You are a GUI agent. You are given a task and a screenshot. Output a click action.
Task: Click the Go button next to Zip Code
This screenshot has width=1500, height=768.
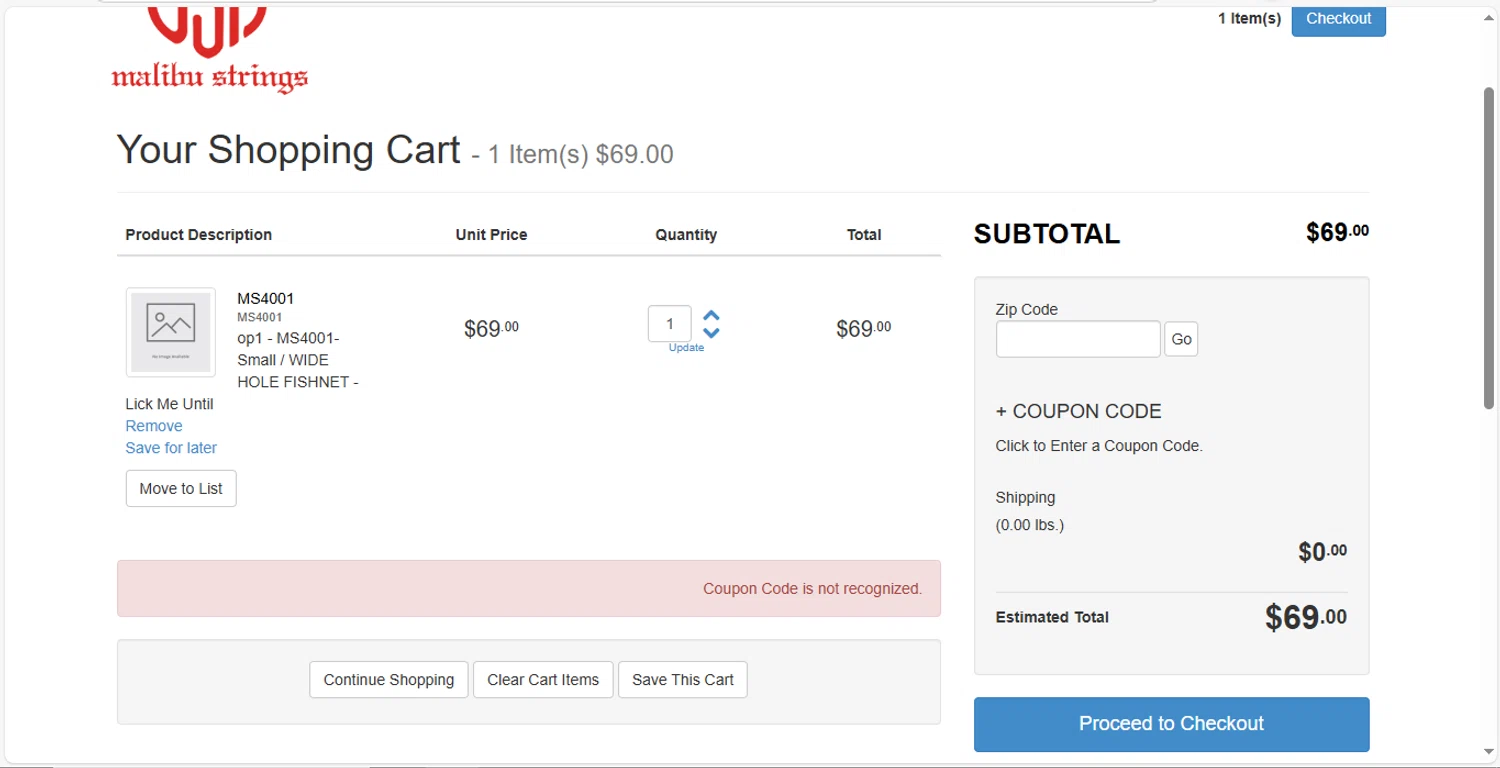(x=1181, y=339)
